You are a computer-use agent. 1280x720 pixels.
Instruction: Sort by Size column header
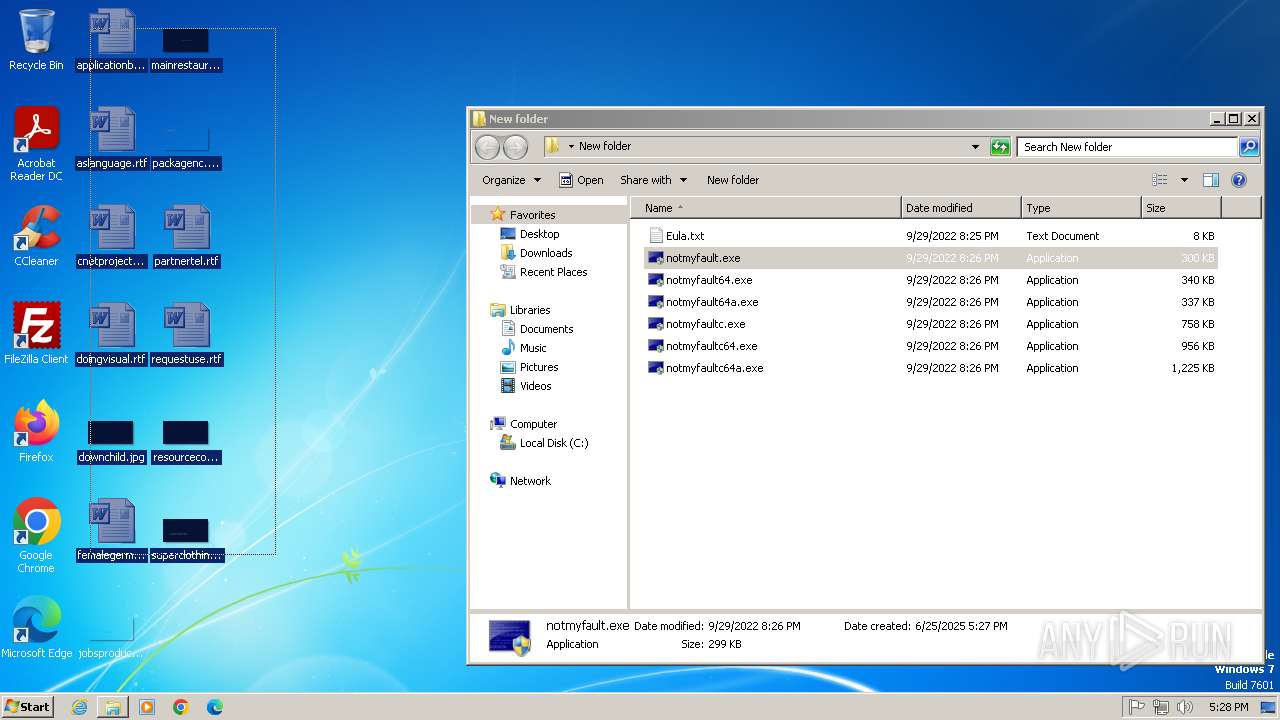1181,208
